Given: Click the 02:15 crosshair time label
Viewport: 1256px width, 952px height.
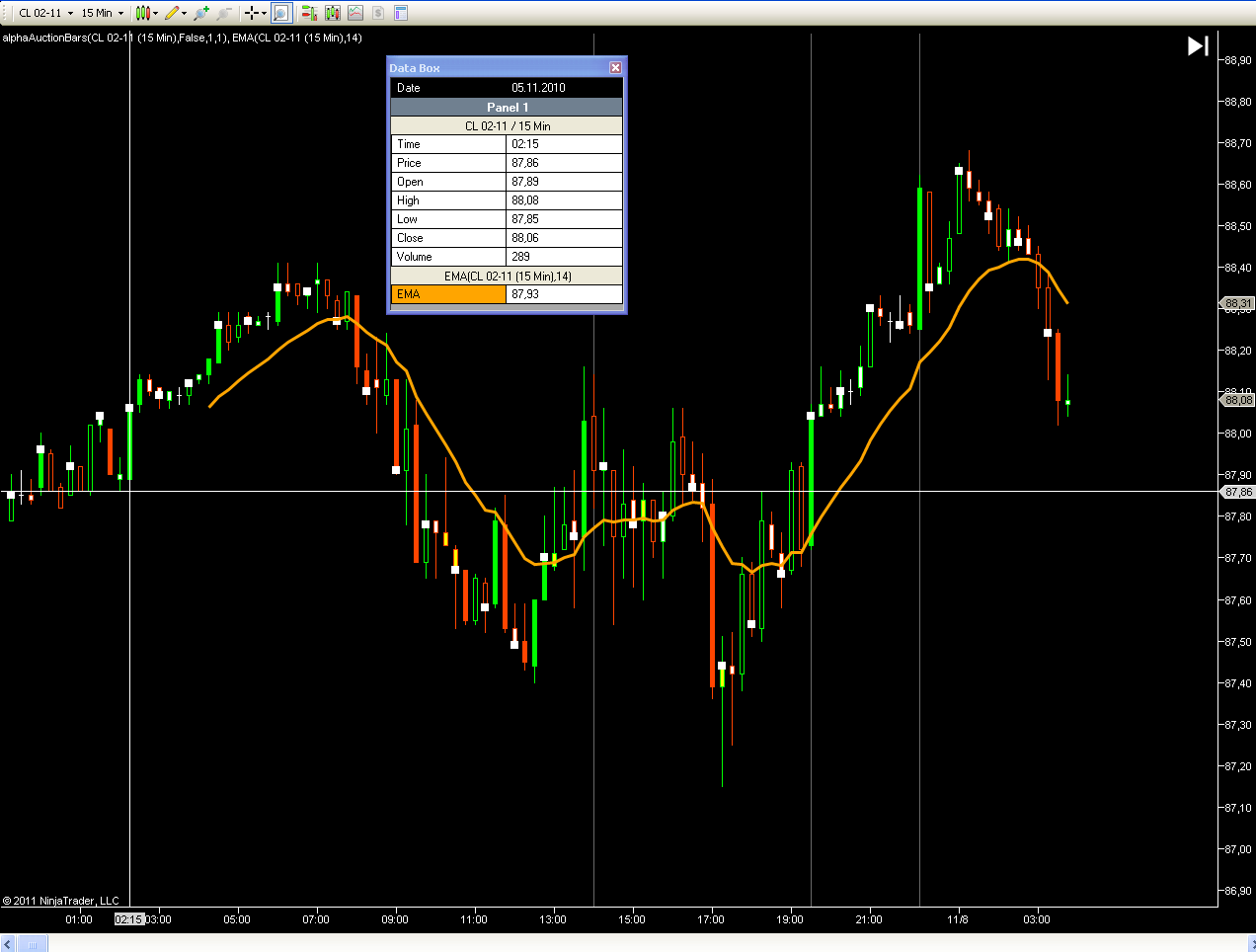Looking at the screenshot, I should (x=129, y=919).
